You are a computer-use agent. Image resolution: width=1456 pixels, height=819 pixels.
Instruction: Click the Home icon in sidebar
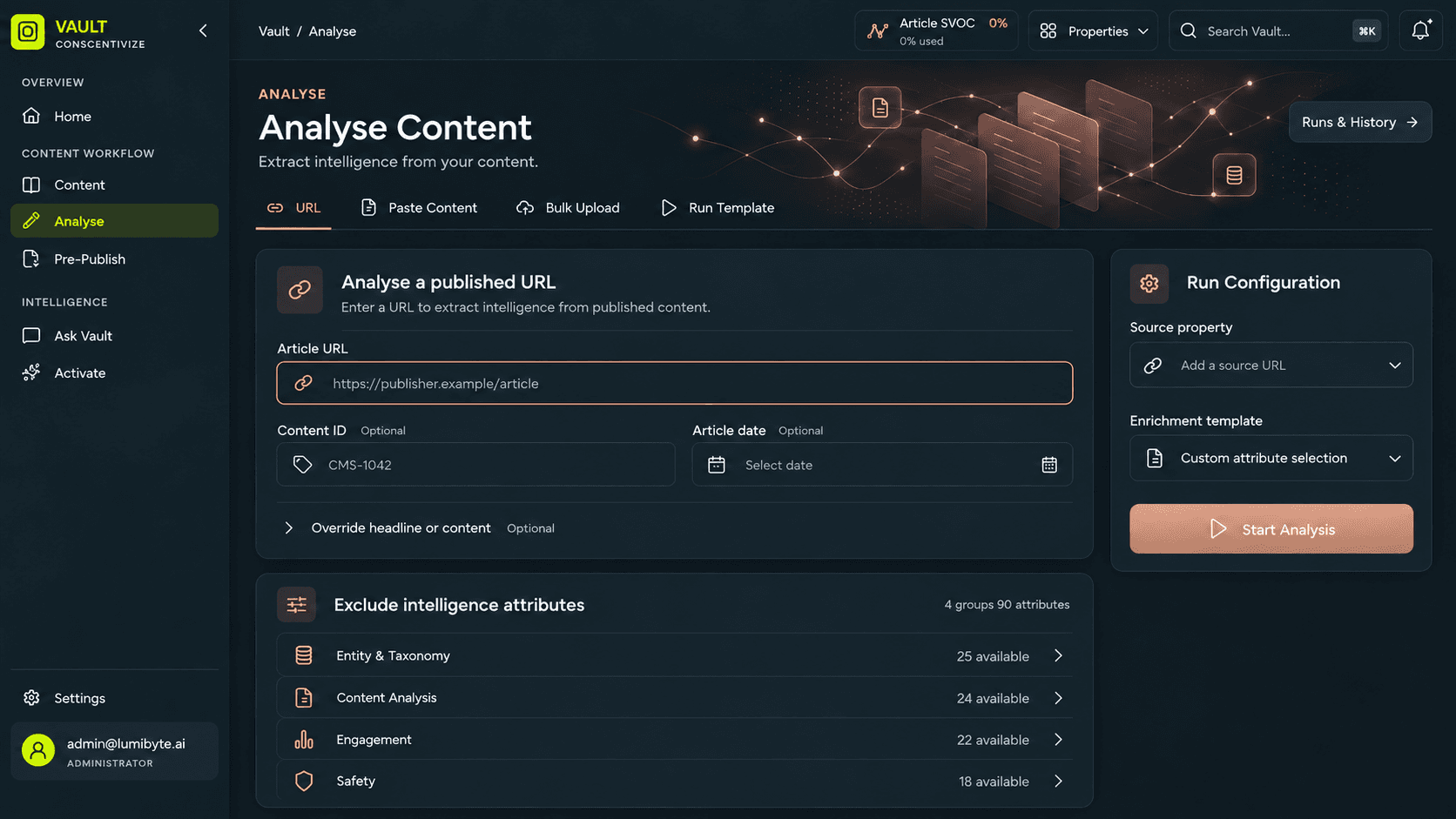click(31, 116)
